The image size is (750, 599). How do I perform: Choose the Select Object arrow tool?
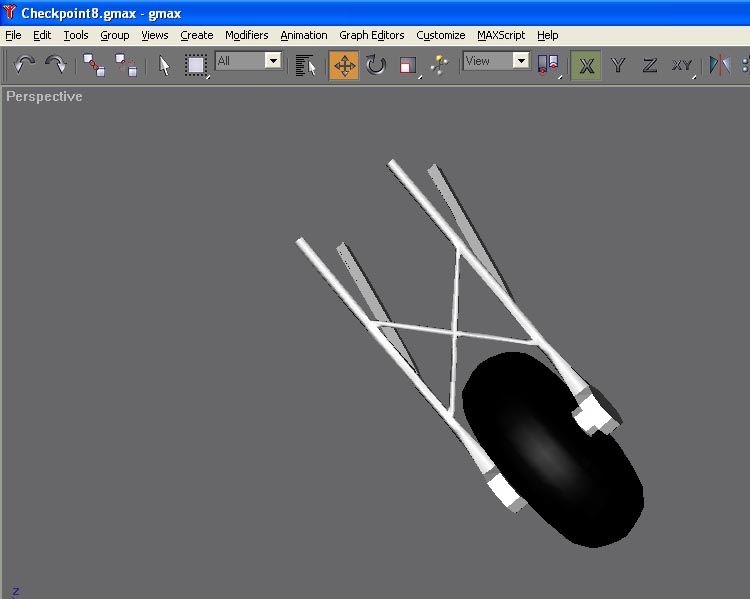[x=165, y=65]
